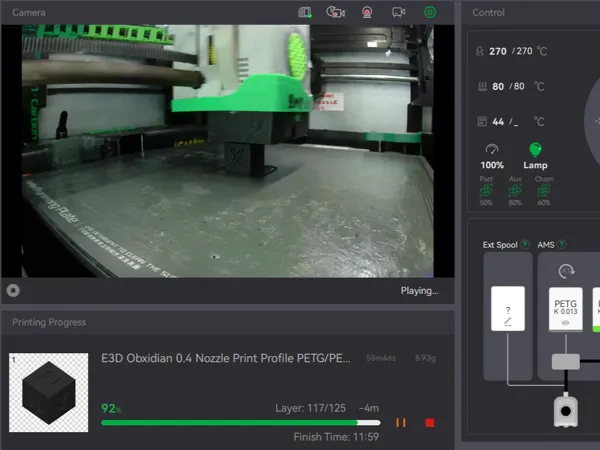Select the unknown external spool slot
This screenshot has height=450, width=600.
508,308
